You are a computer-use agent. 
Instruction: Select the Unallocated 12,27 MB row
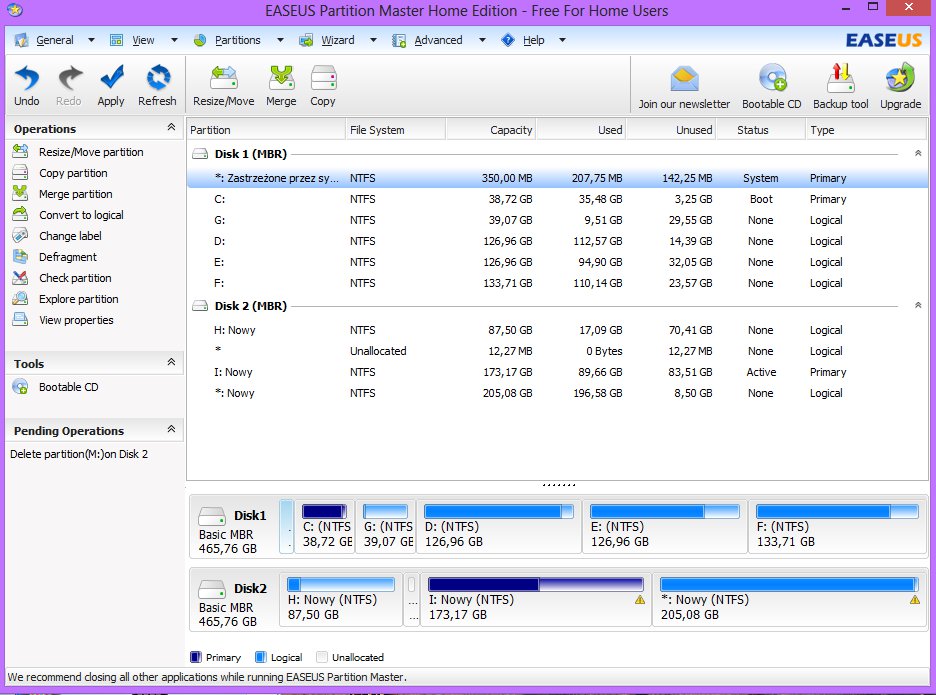(x=558, y=351)
